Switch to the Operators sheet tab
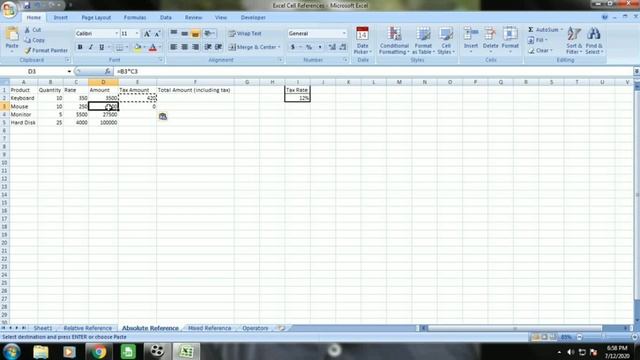 point(255,328)
